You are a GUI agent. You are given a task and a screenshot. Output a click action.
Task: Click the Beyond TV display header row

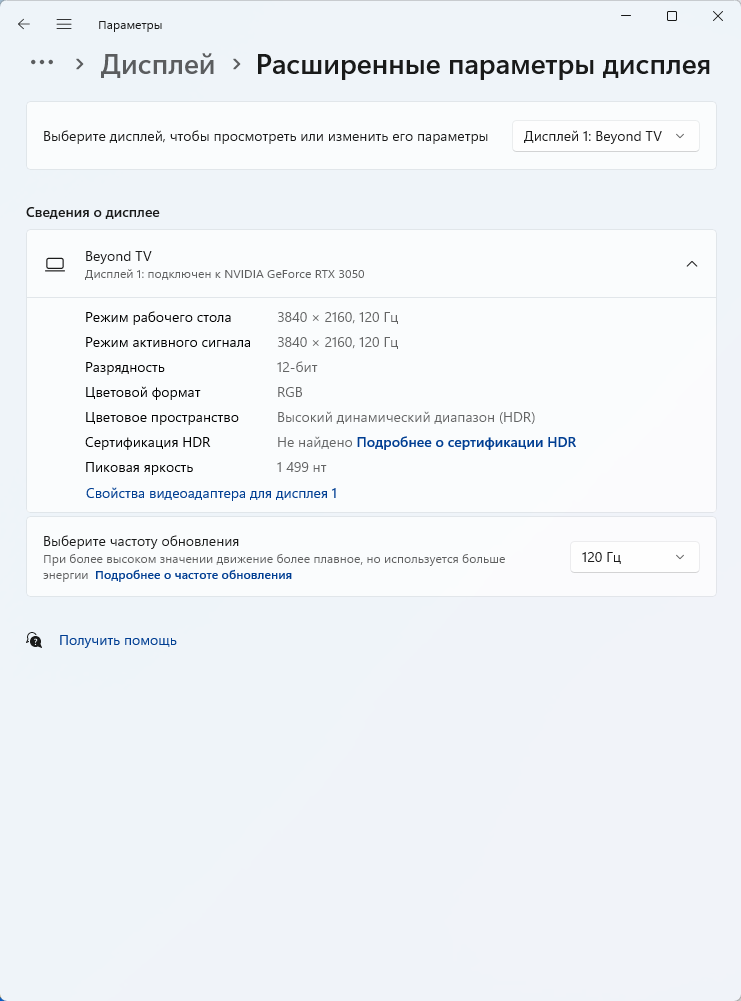click(x=370, y=264)
